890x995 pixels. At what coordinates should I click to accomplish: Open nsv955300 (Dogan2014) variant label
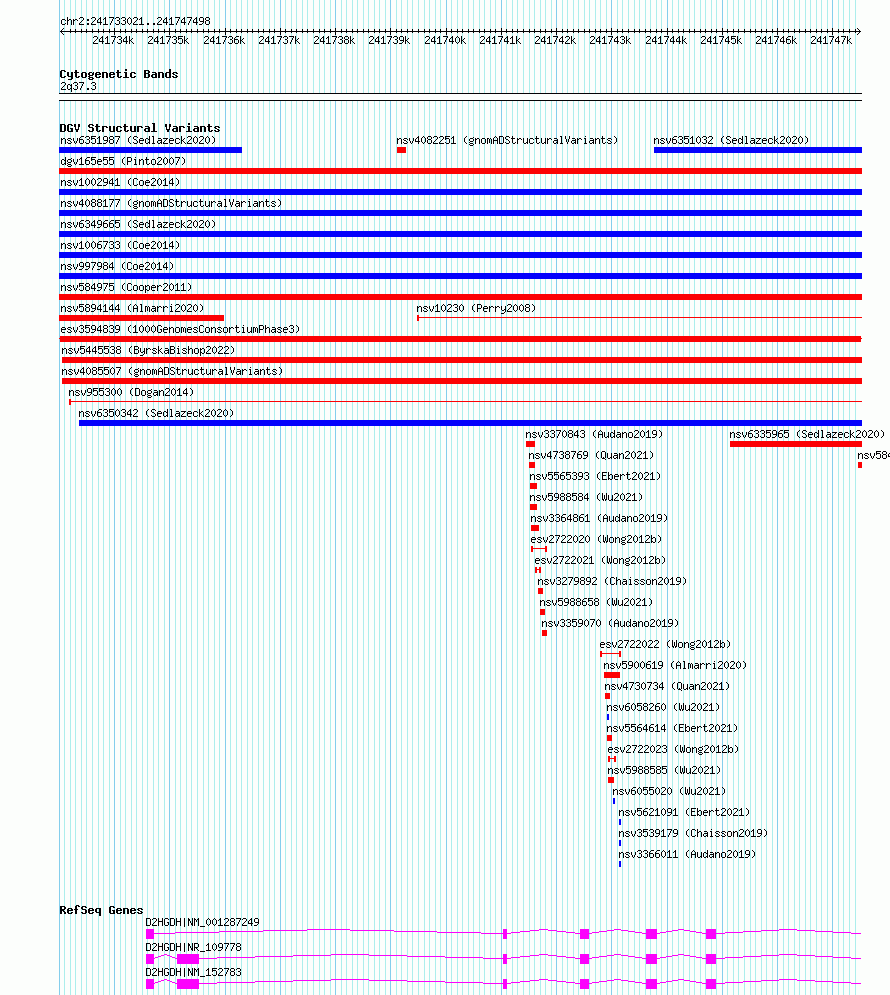[131, 392]
